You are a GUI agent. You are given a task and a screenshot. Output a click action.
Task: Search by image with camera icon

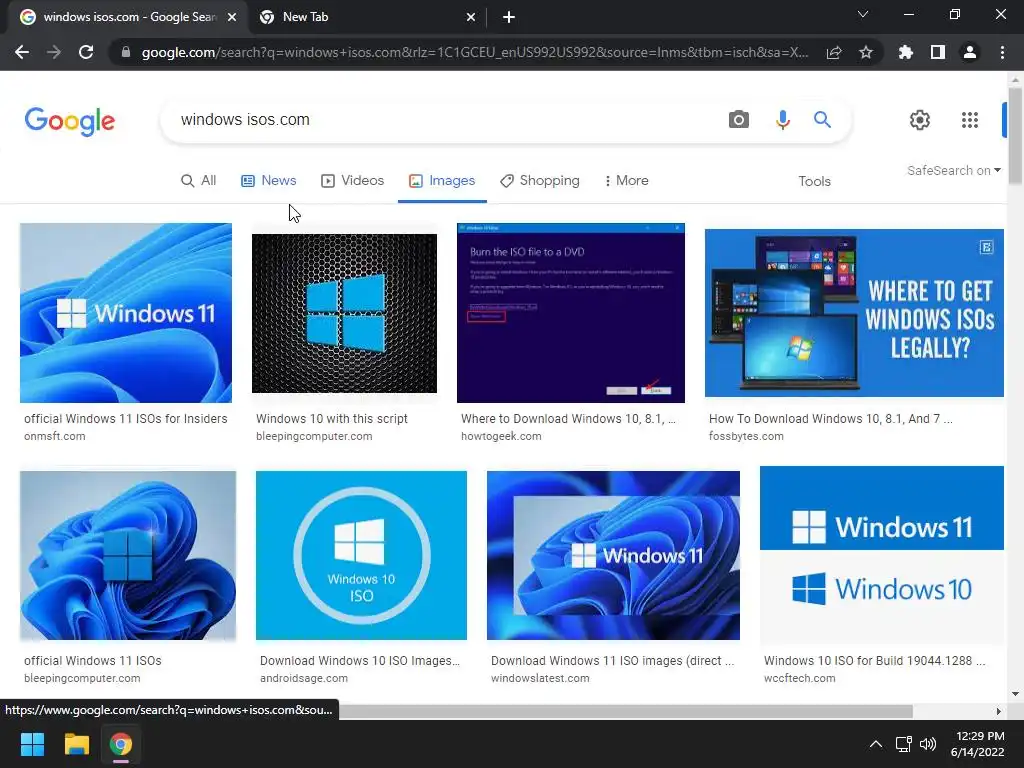click(739, 120)
